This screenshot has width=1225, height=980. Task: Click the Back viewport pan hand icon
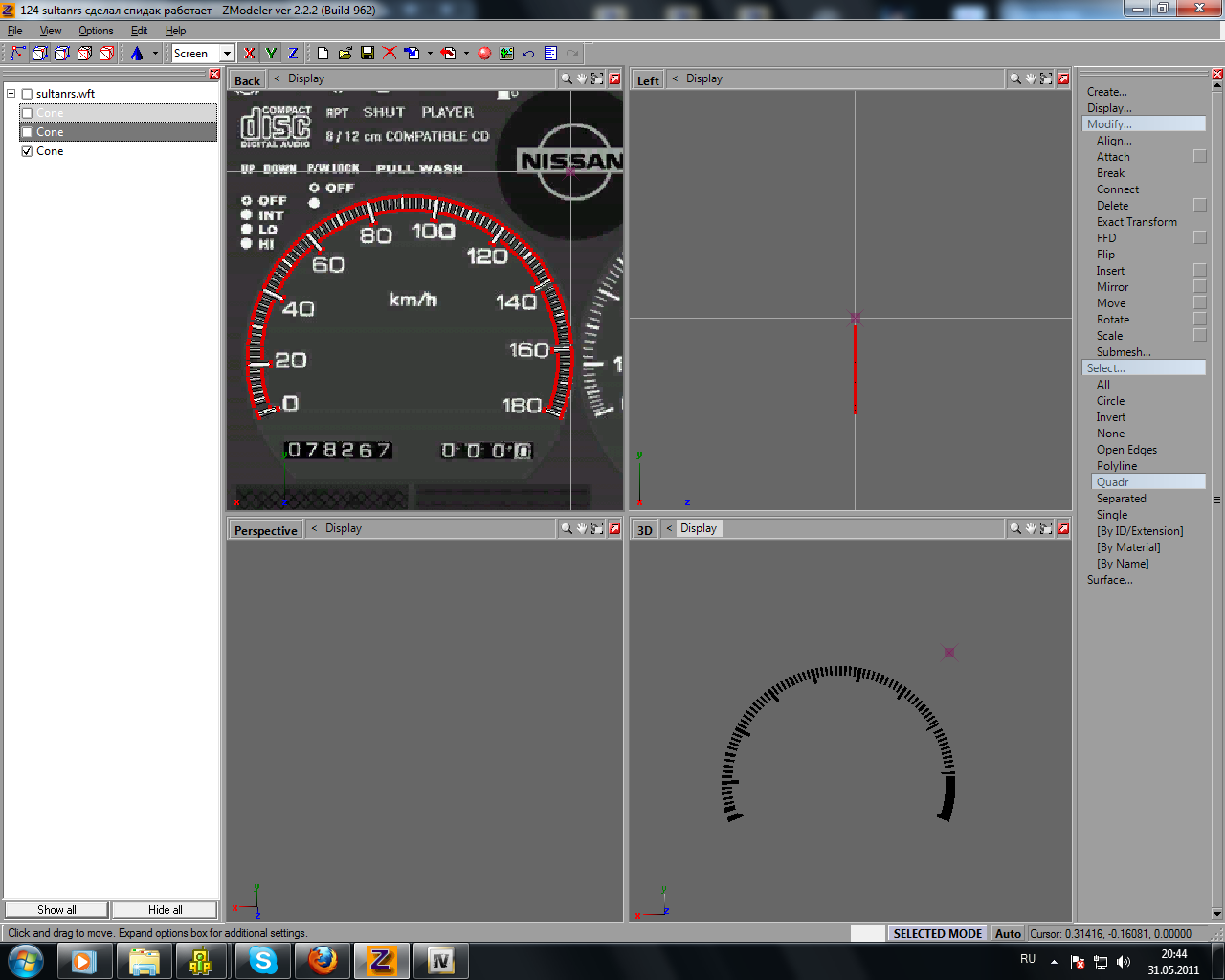coord(582,79)
